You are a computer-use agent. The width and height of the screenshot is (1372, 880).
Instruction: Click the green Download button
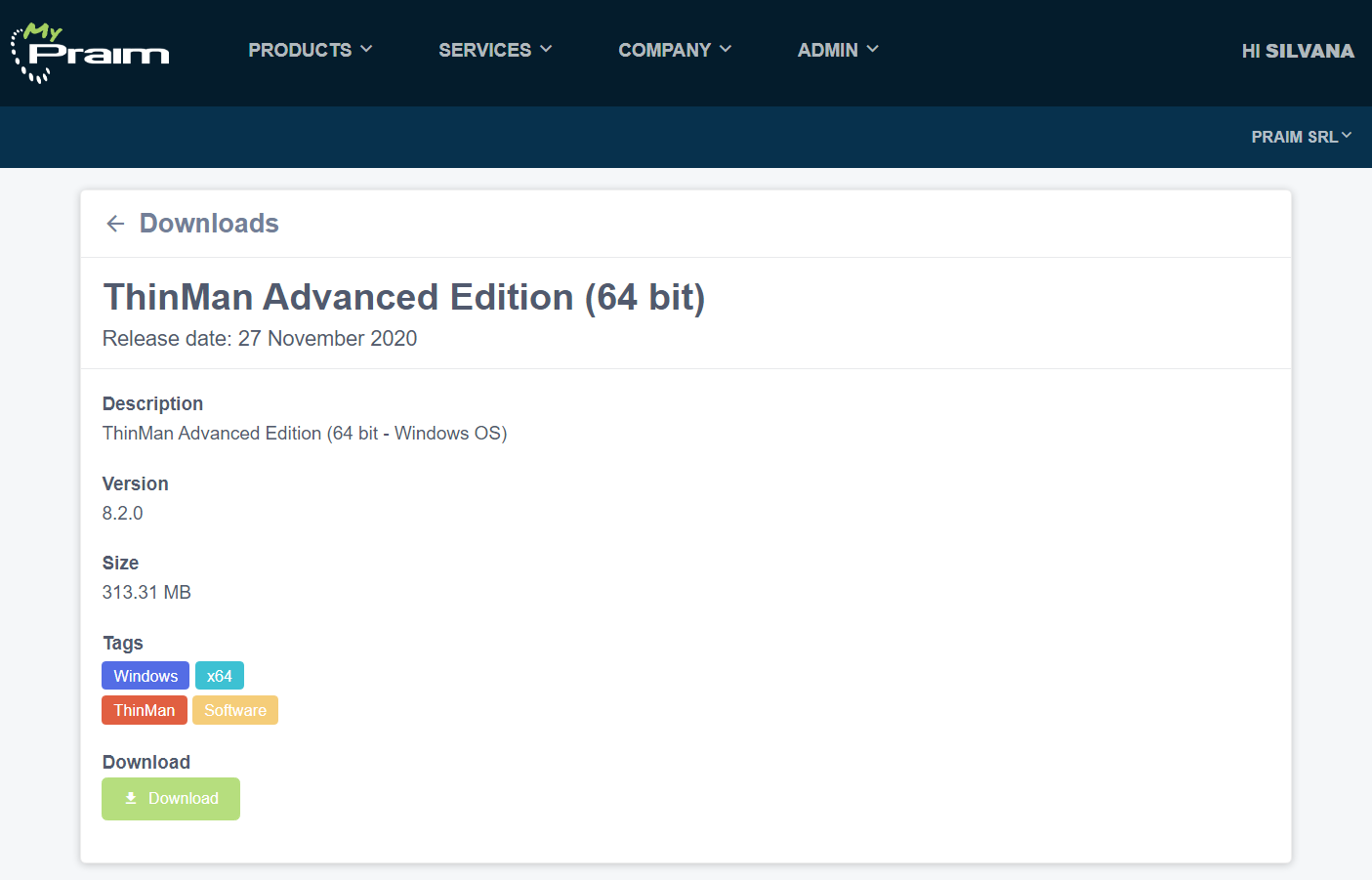171,799
